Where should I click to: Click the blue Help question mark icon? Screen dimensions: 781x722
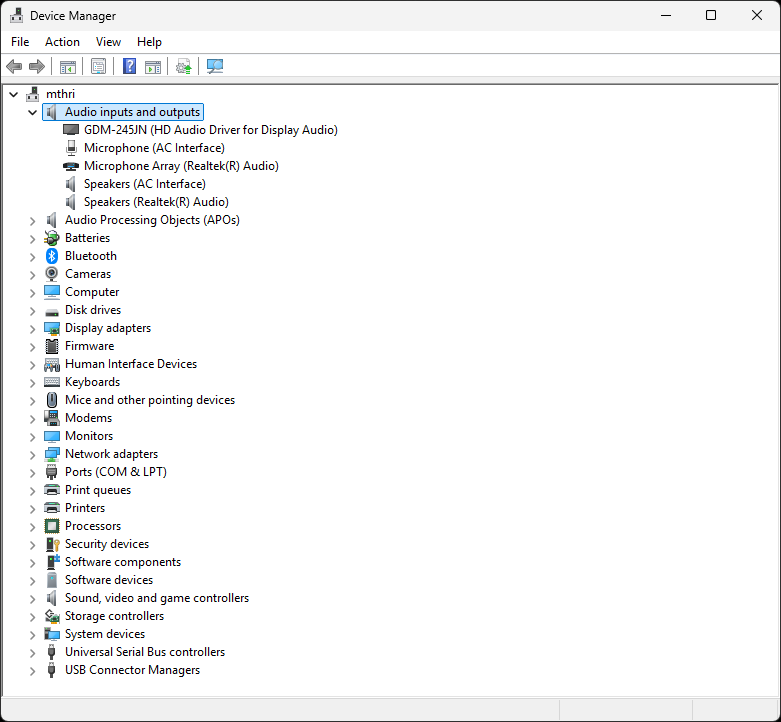click(x=130, y=66)
